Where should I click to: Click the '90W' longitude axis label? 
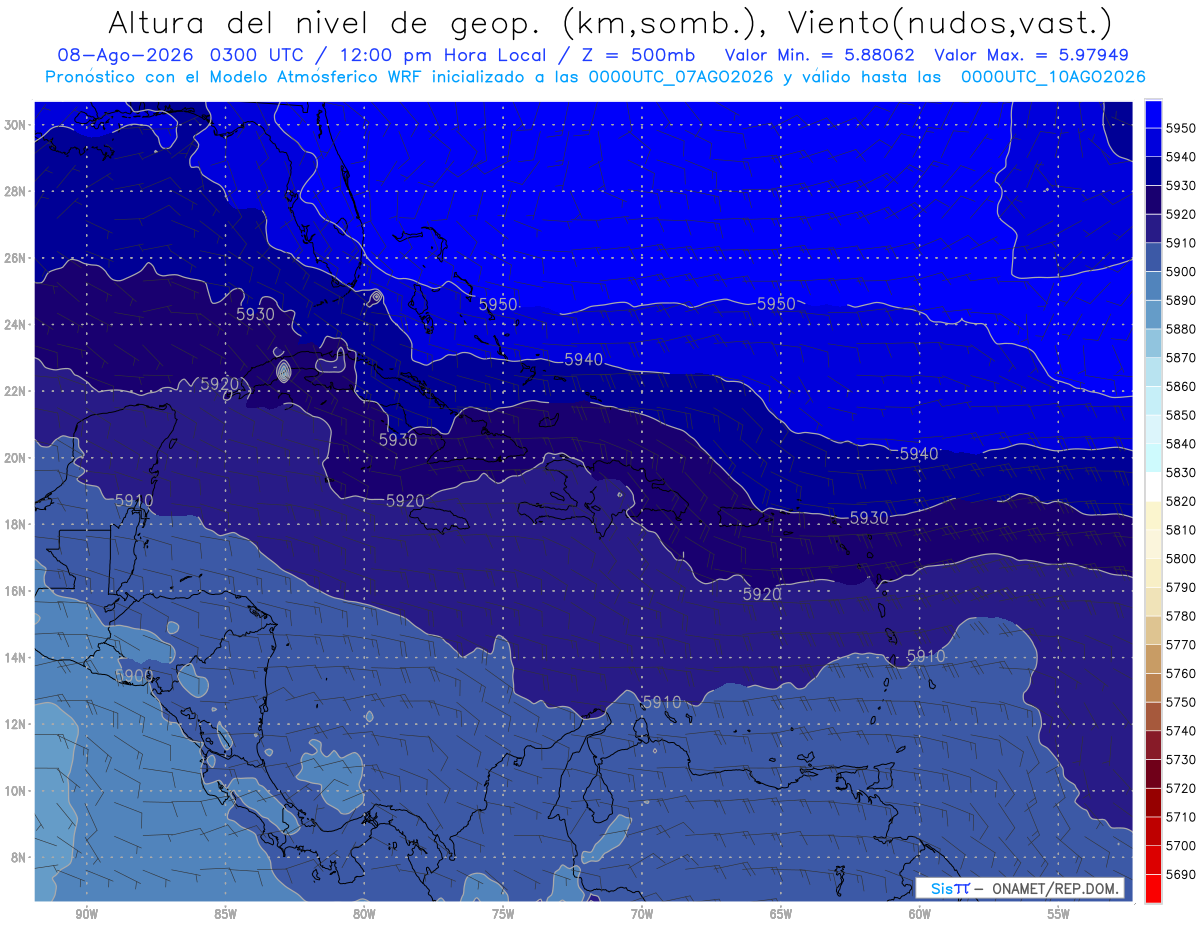(87, 914)
